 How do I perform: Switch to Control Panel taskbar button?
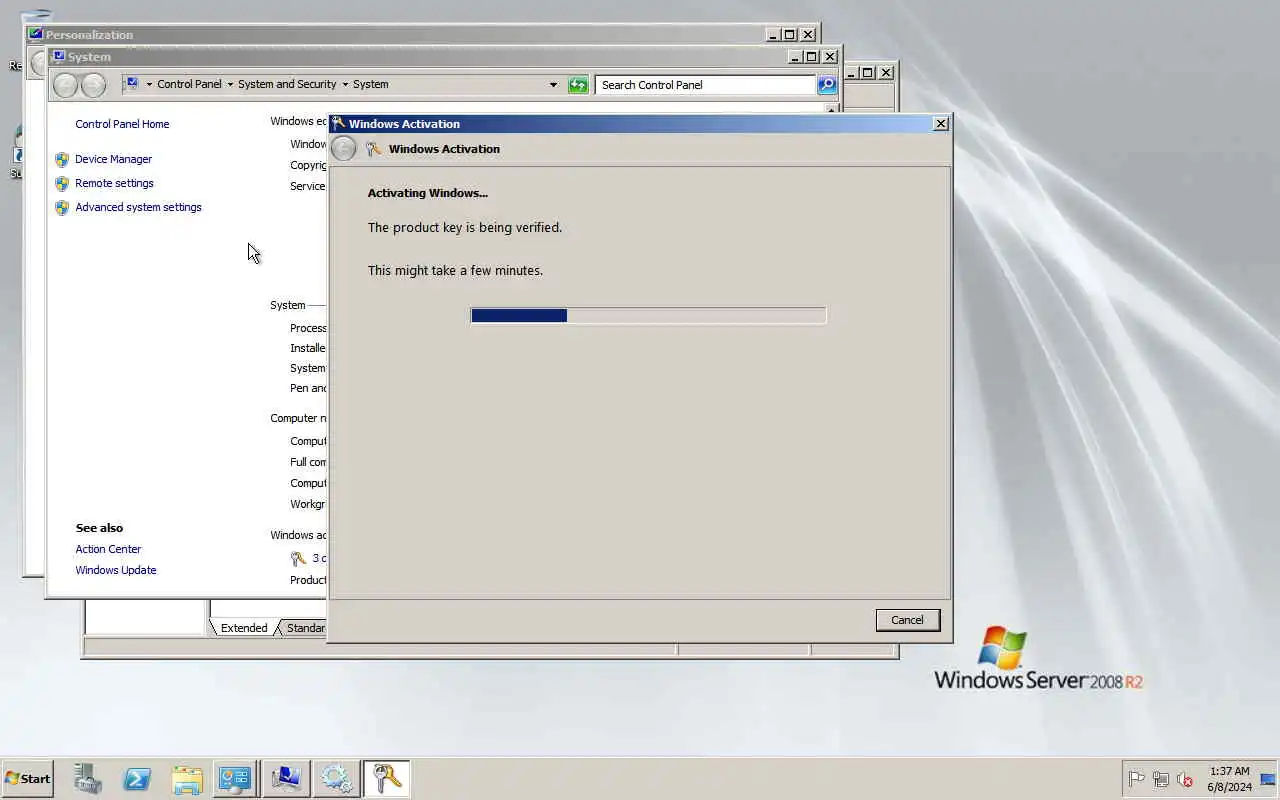pyautogui.click(x=235, y=778)
